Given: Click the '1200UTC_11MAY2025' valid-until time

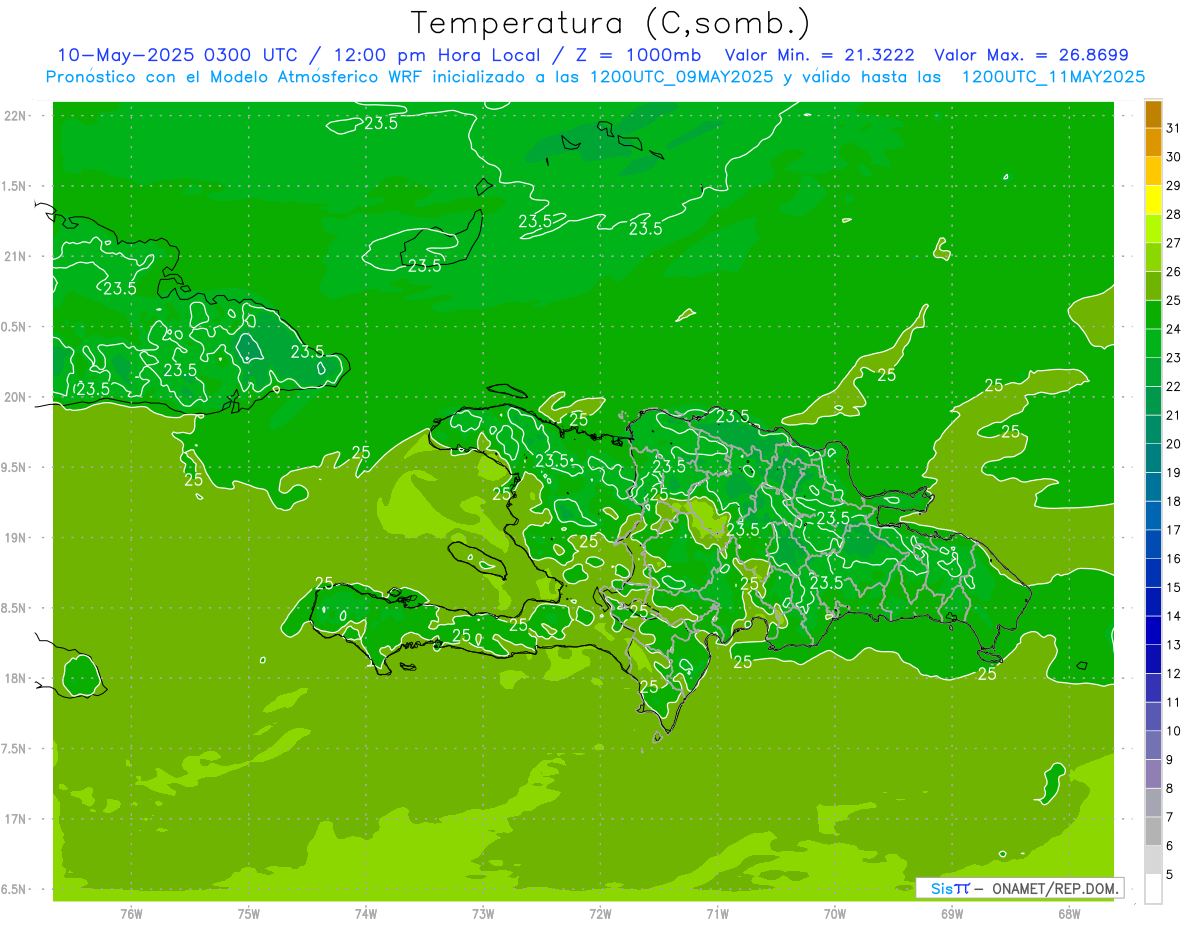Looking at the screenshot, I should [x=1053, y=77].
